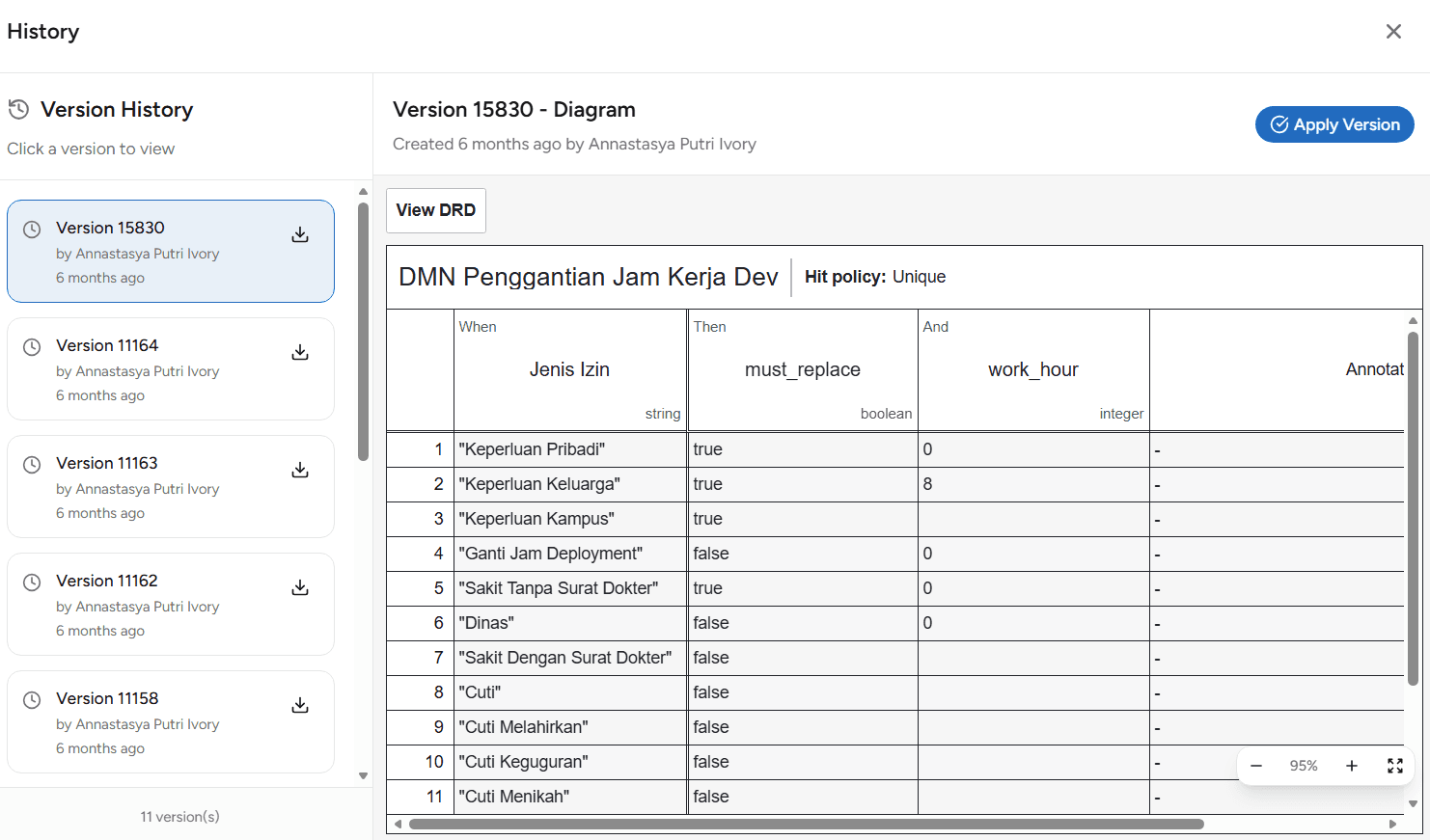Select "Sakit Tanpa Surat Dokter" cell
Viewport: 1430px width, 840px height.
pyautogui.click(x=569, y=588)
